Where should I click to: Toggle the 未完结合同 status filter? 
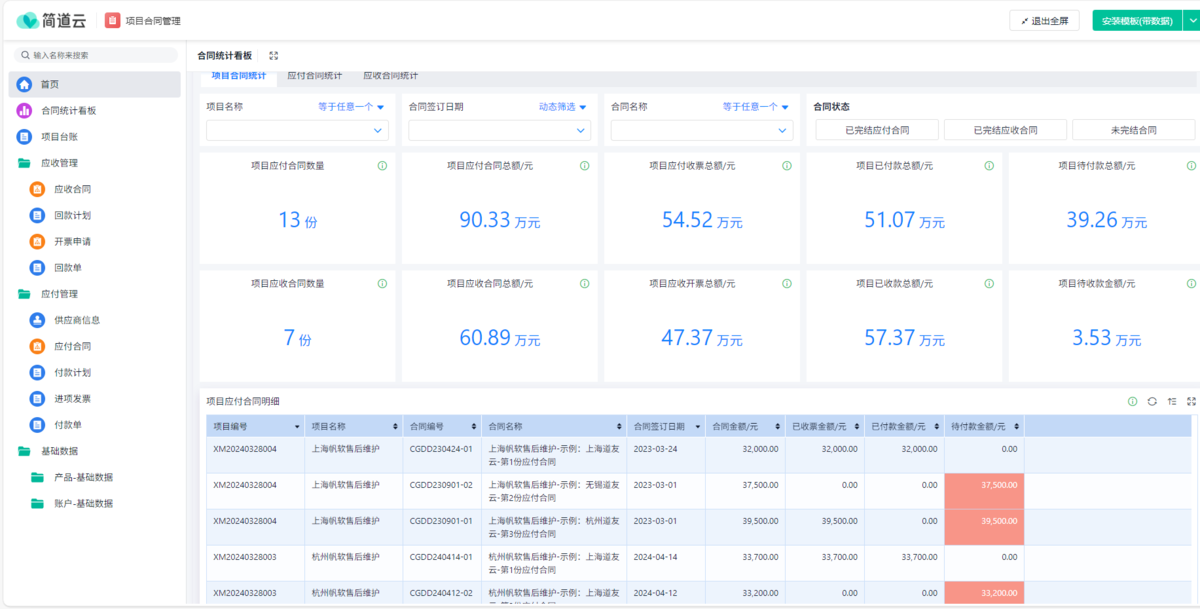pos(1133,130)
